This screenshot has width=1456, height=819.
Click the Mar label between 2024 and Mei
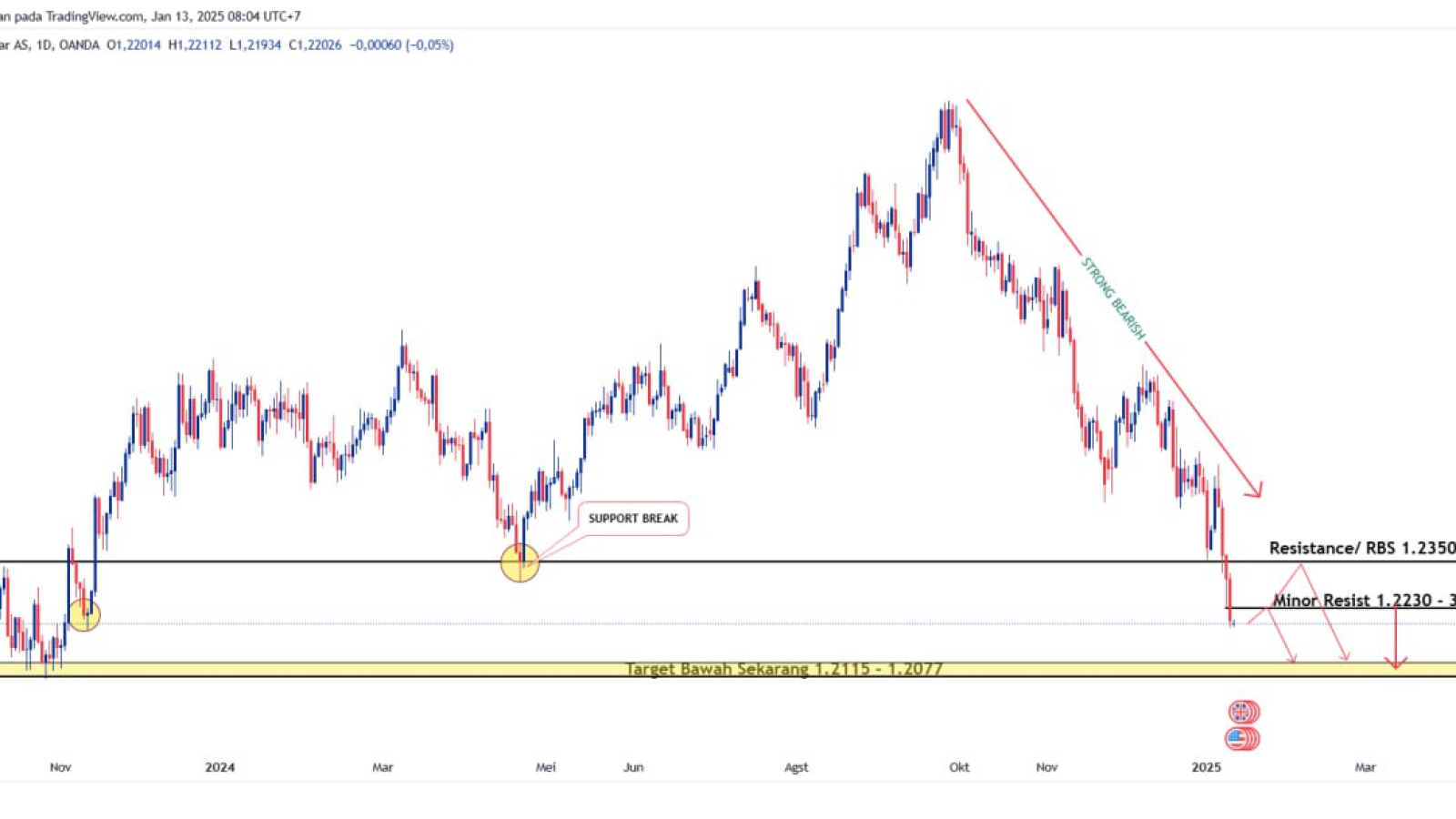coord(382,767)
